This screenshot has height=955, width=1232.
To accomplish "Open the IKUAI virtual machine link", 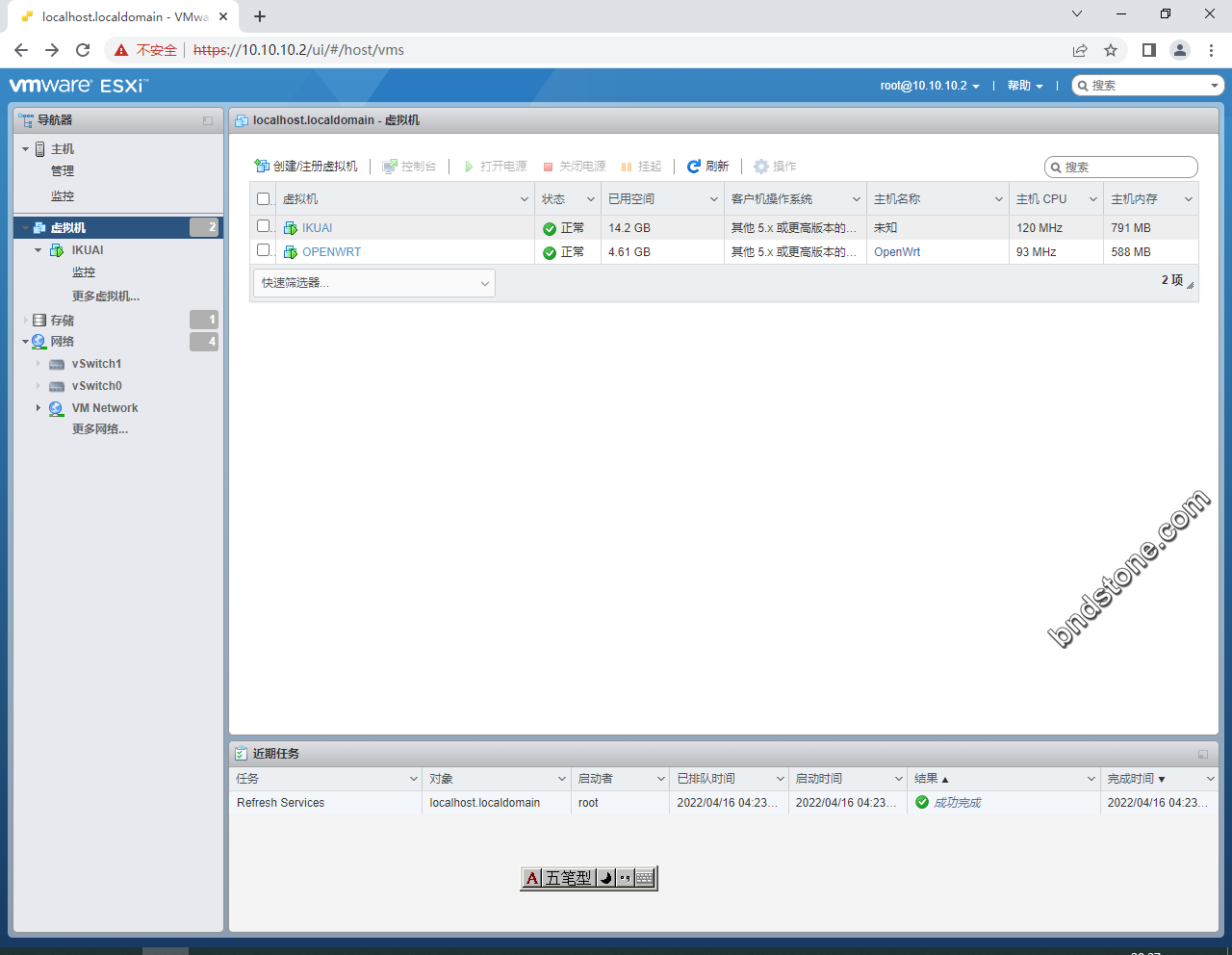I will pos(318,228).
